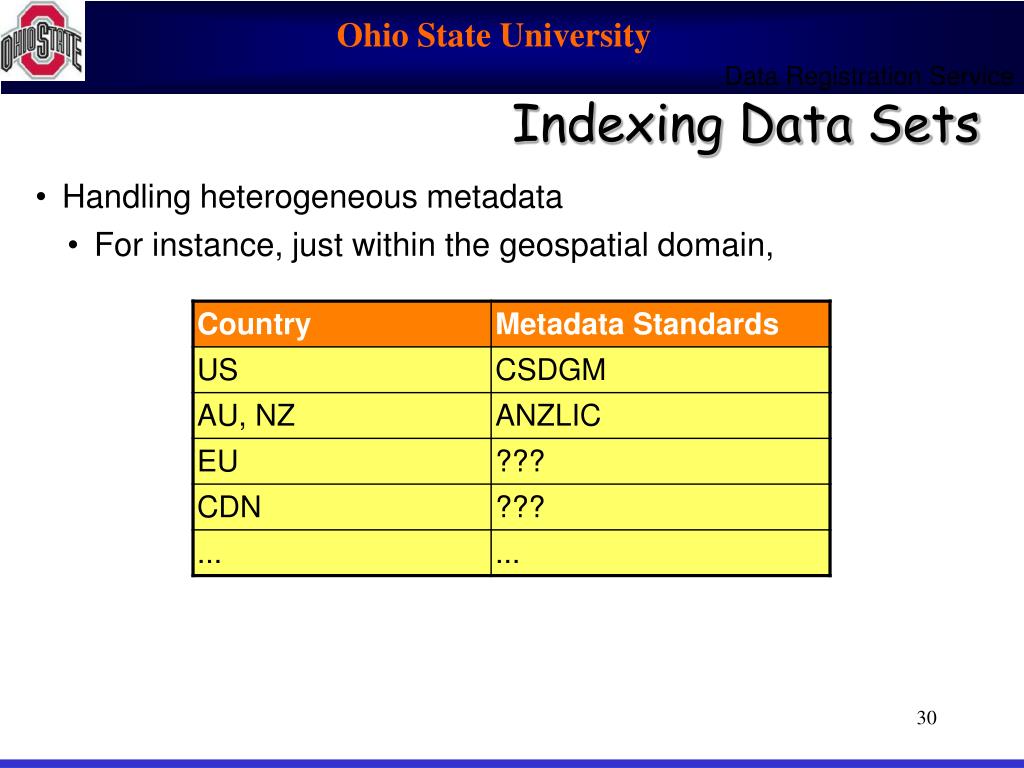Select the 'CDN' table cell
1024x768 pixels.
(x=342, y=507)
